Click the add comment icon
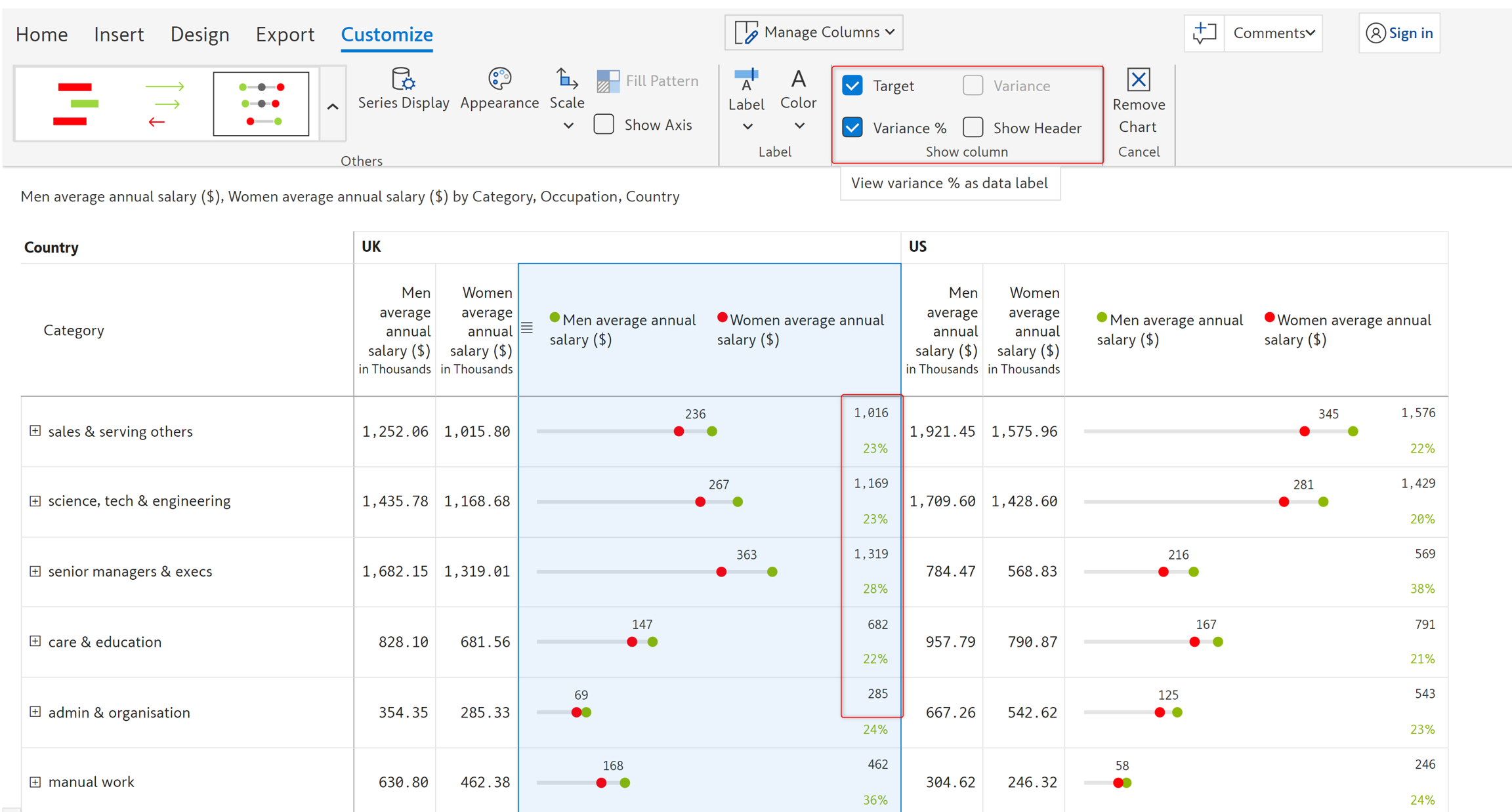Screen dimensions: 1512x812 (1204, 33)
